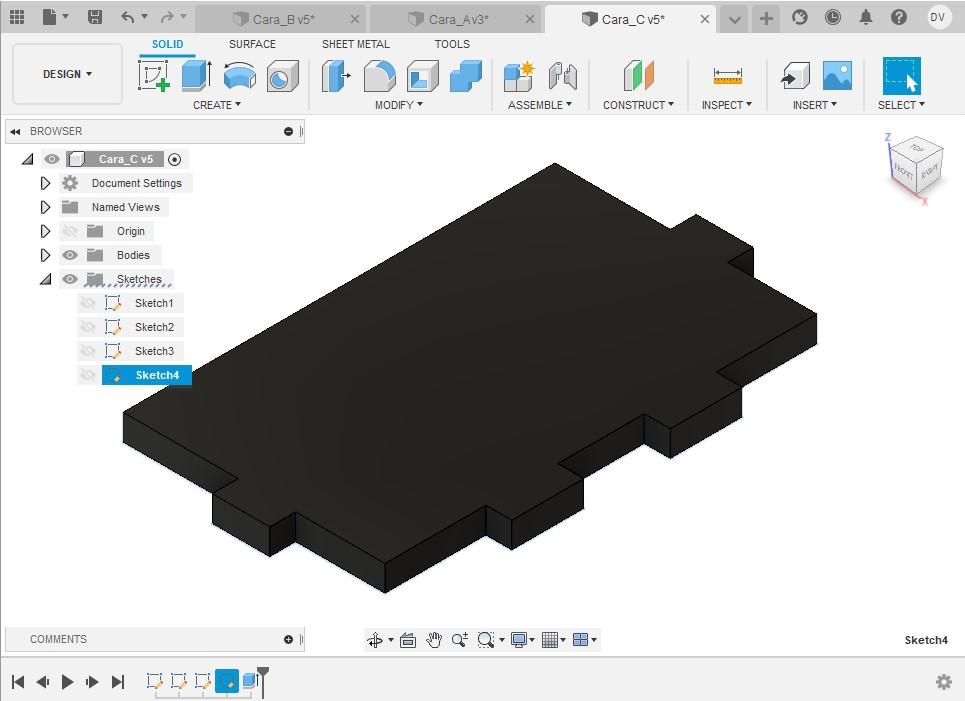Show Sketch1 via its eye icon
965x701 pixels.
[88, 303]
